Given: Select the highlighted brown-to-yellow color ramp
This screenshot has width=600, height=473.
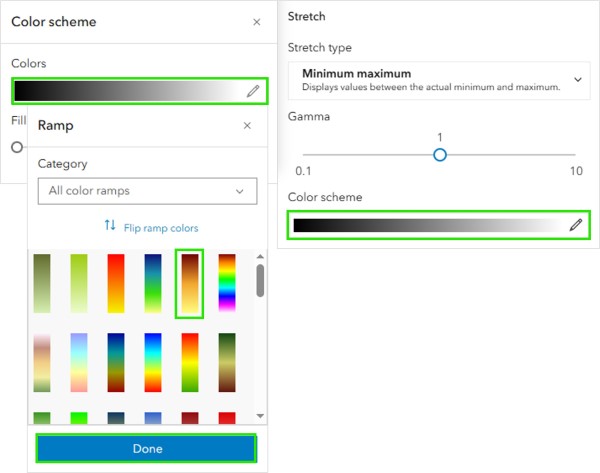Looking at the screenshot, I should point(189,284).
